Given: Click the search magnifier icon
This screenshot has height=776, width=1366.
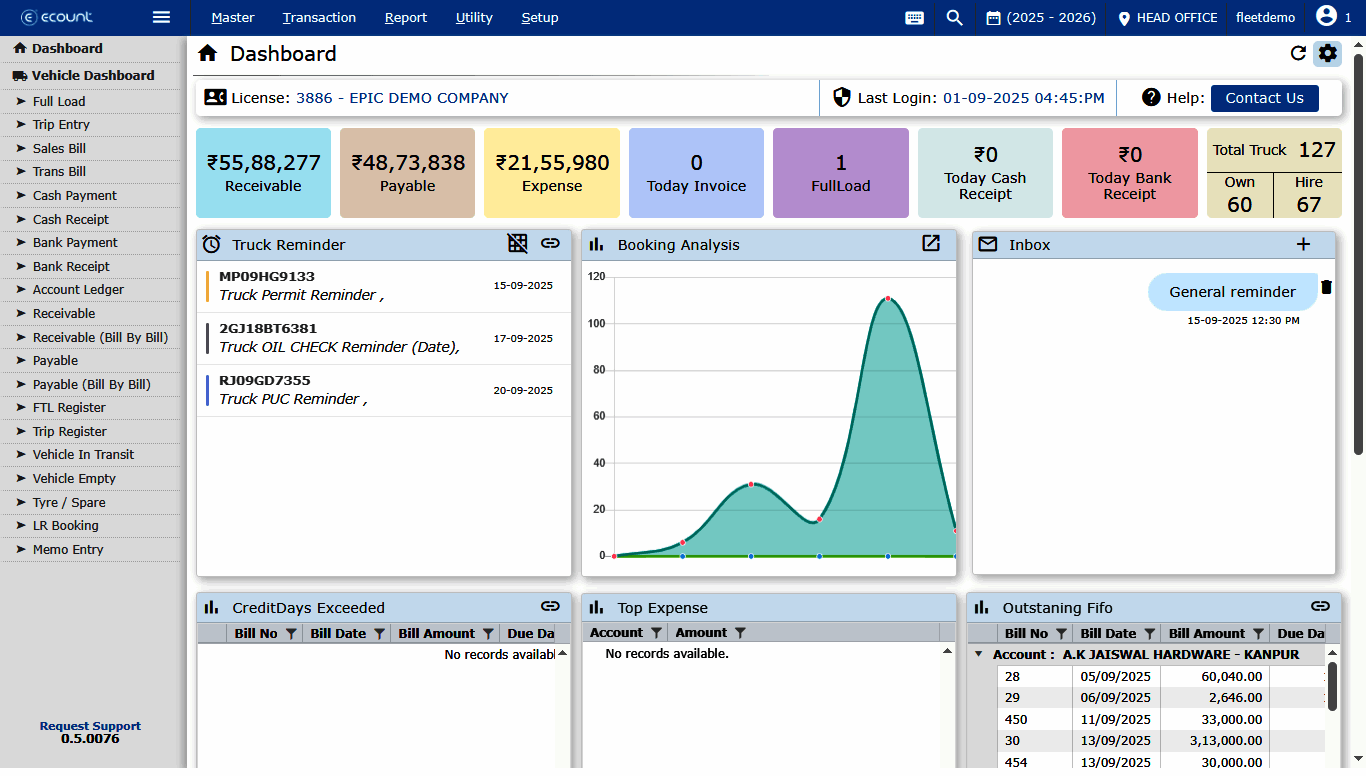Looking at the screenshot, I should coord(954,18).
